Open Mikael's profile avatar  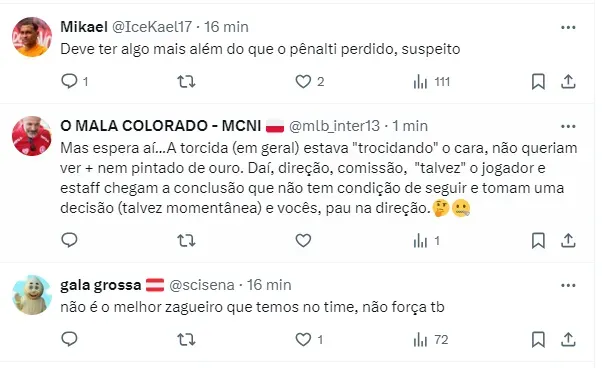[x=32, y=37]
